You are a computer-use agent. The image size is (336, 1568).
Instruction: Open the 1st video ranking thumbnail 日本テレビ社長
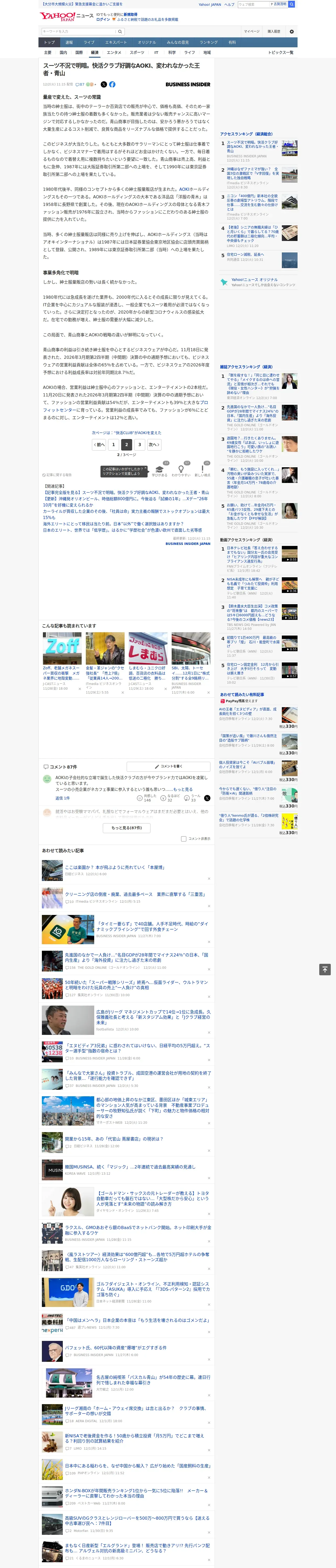point(290,554)
